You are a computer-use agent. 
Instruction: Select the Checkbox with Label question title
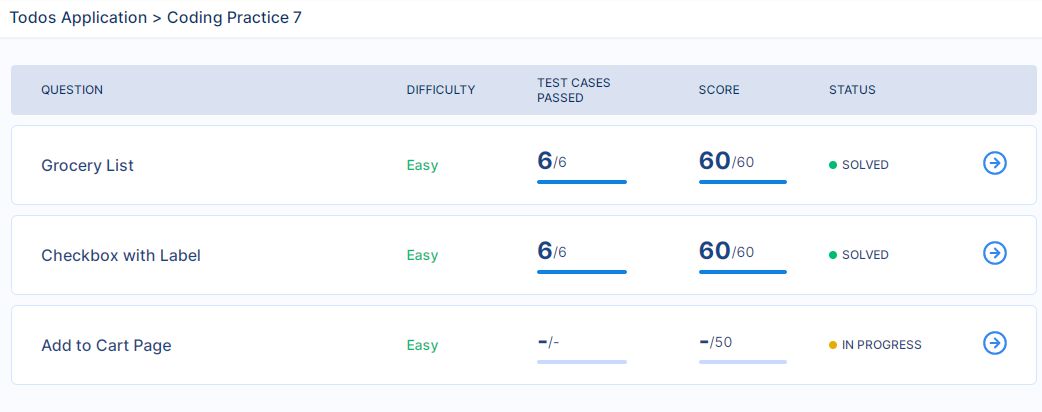pos(121,255)
